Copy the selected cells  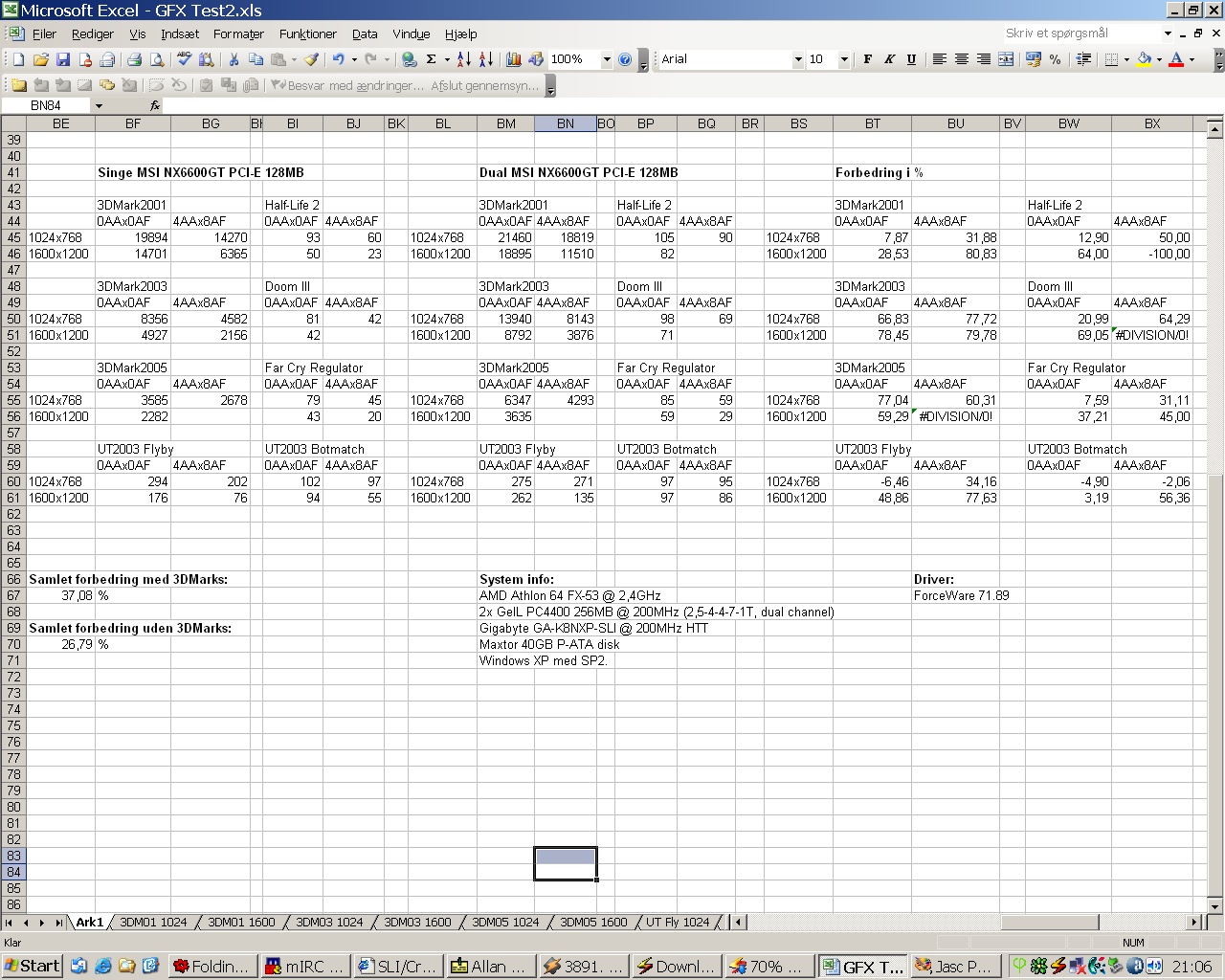tap(256, 59)
